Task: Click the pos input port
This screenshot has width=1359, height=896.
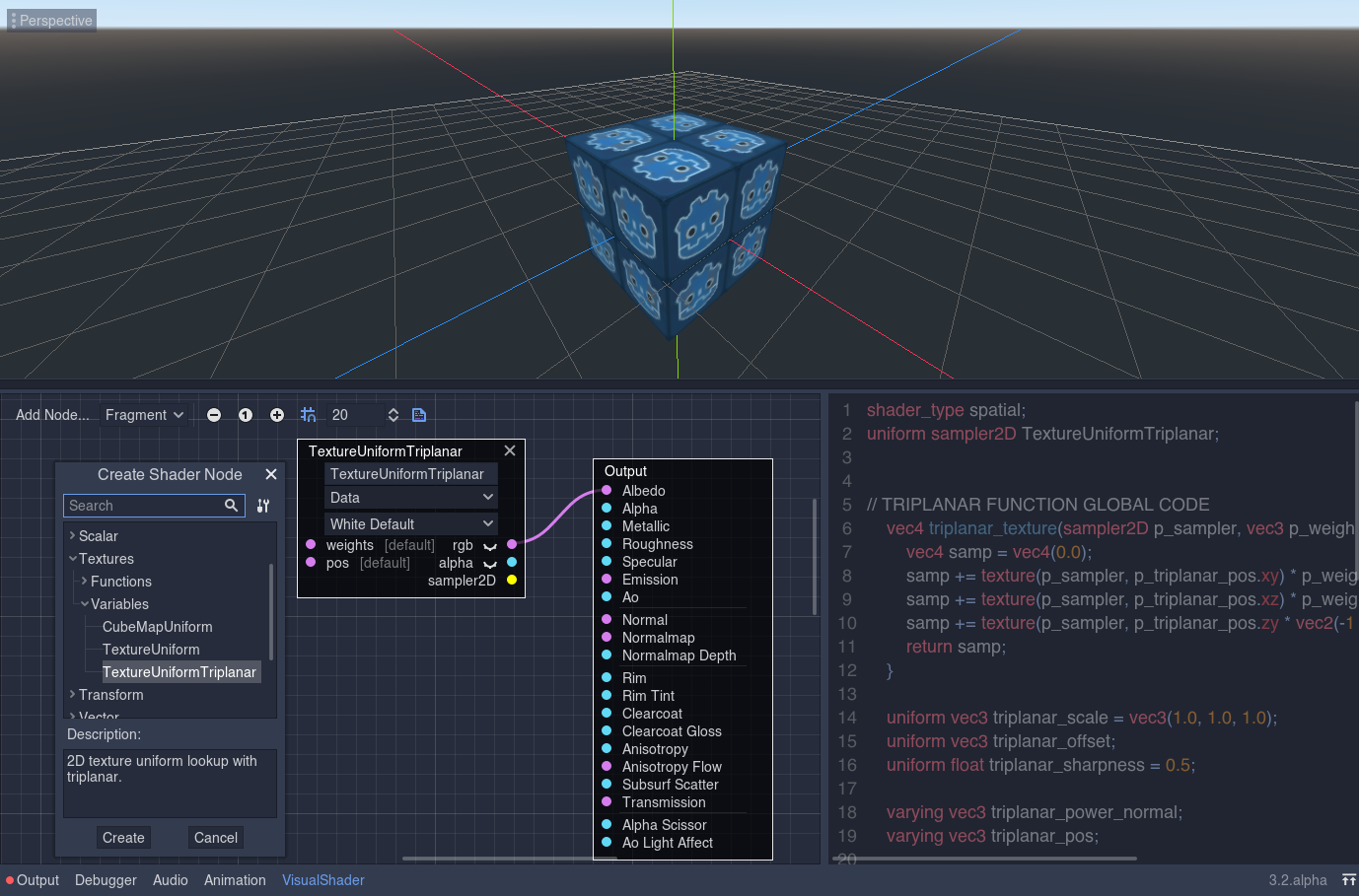Action: click(311, 562)
